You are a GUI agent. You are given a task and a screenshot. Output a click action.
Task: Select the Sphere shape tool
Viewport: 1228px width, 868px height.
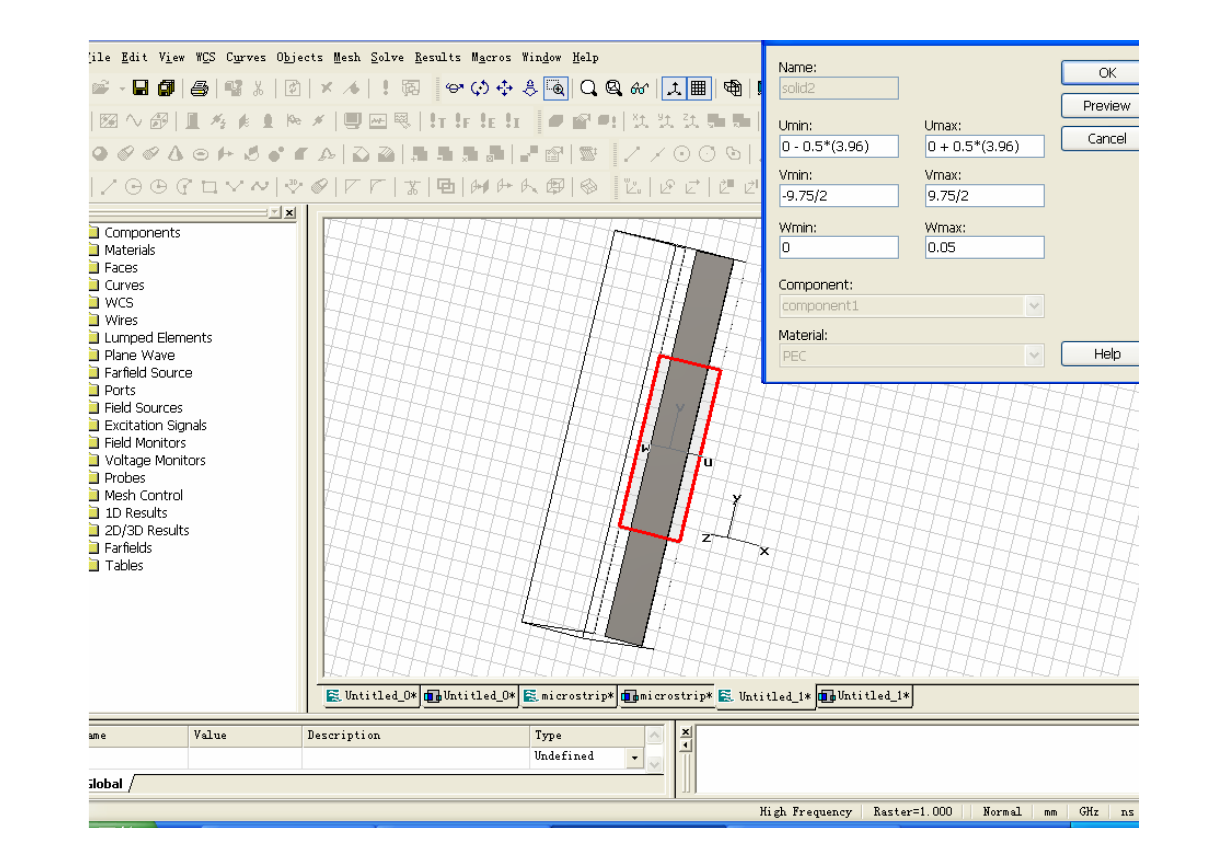(x=100, y=154)
